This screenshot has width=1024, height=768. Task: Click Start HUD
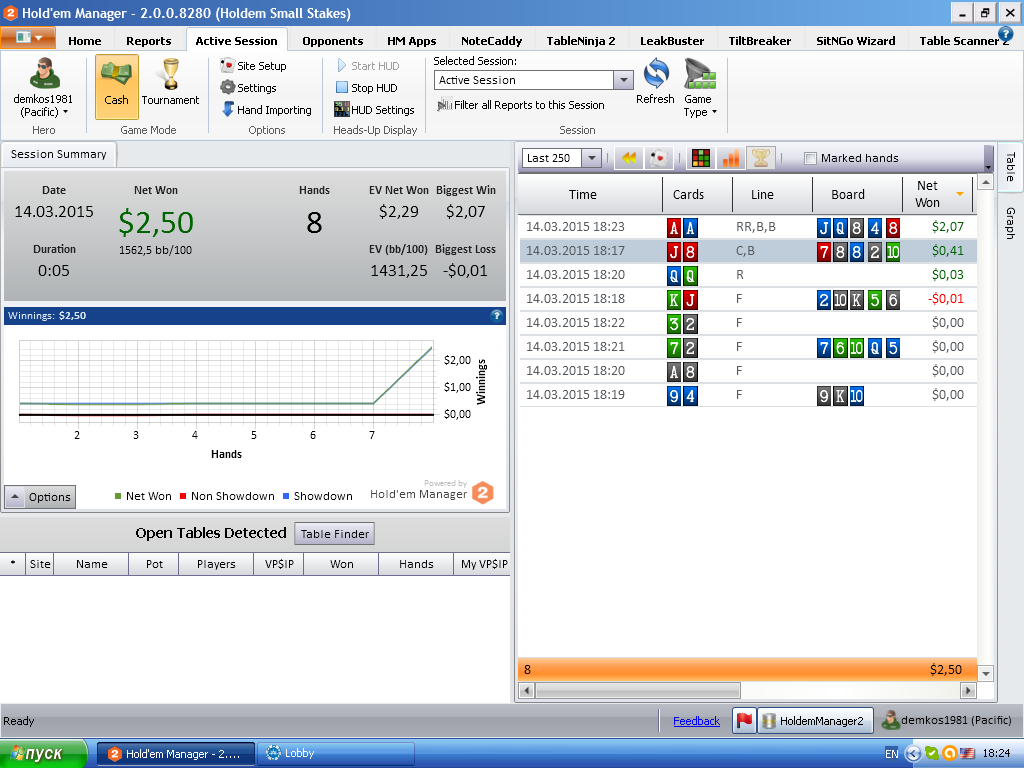368,65
